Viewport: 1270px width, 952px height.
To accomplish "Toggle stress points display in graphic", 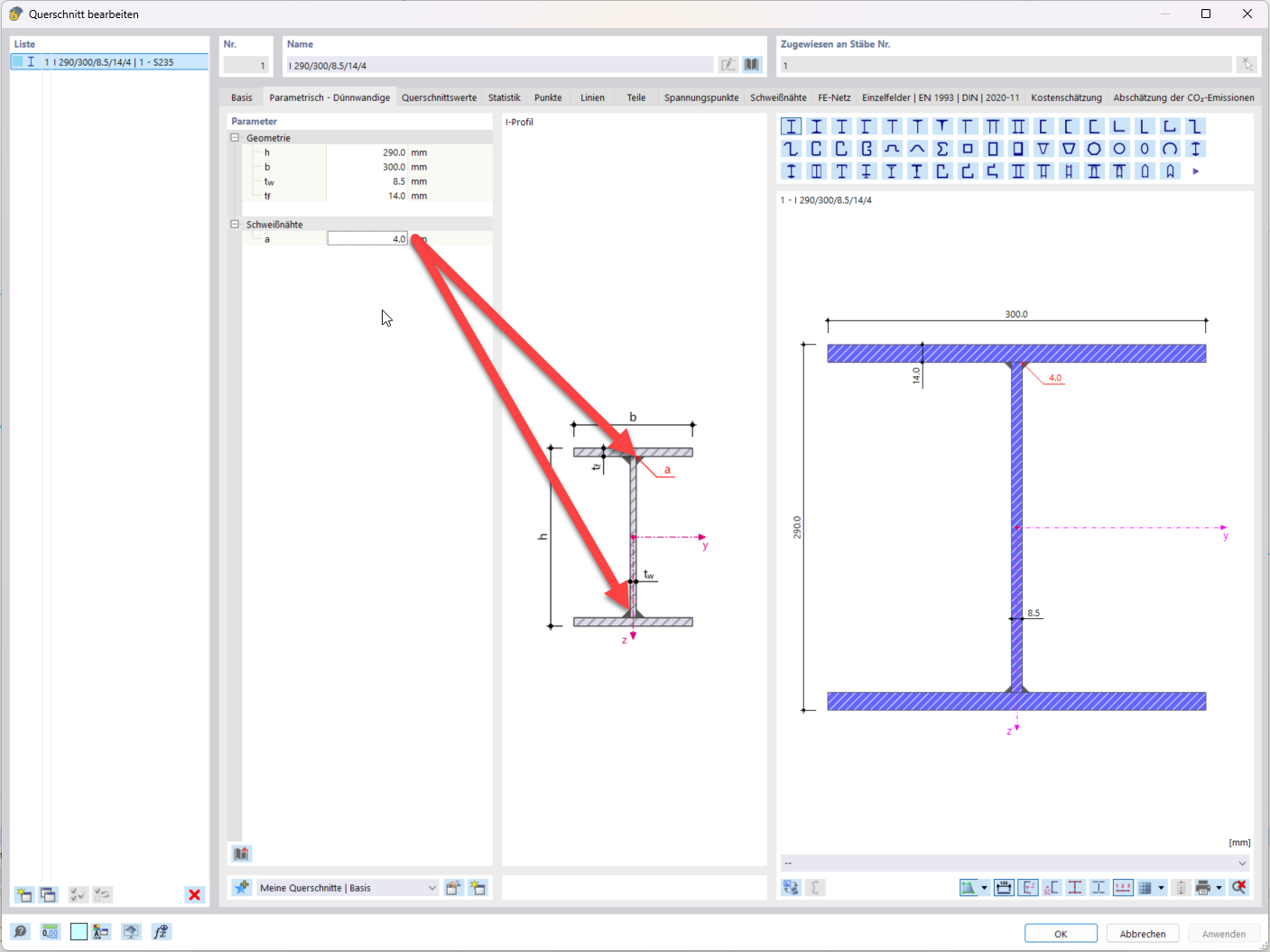I will pos(1074,887).
